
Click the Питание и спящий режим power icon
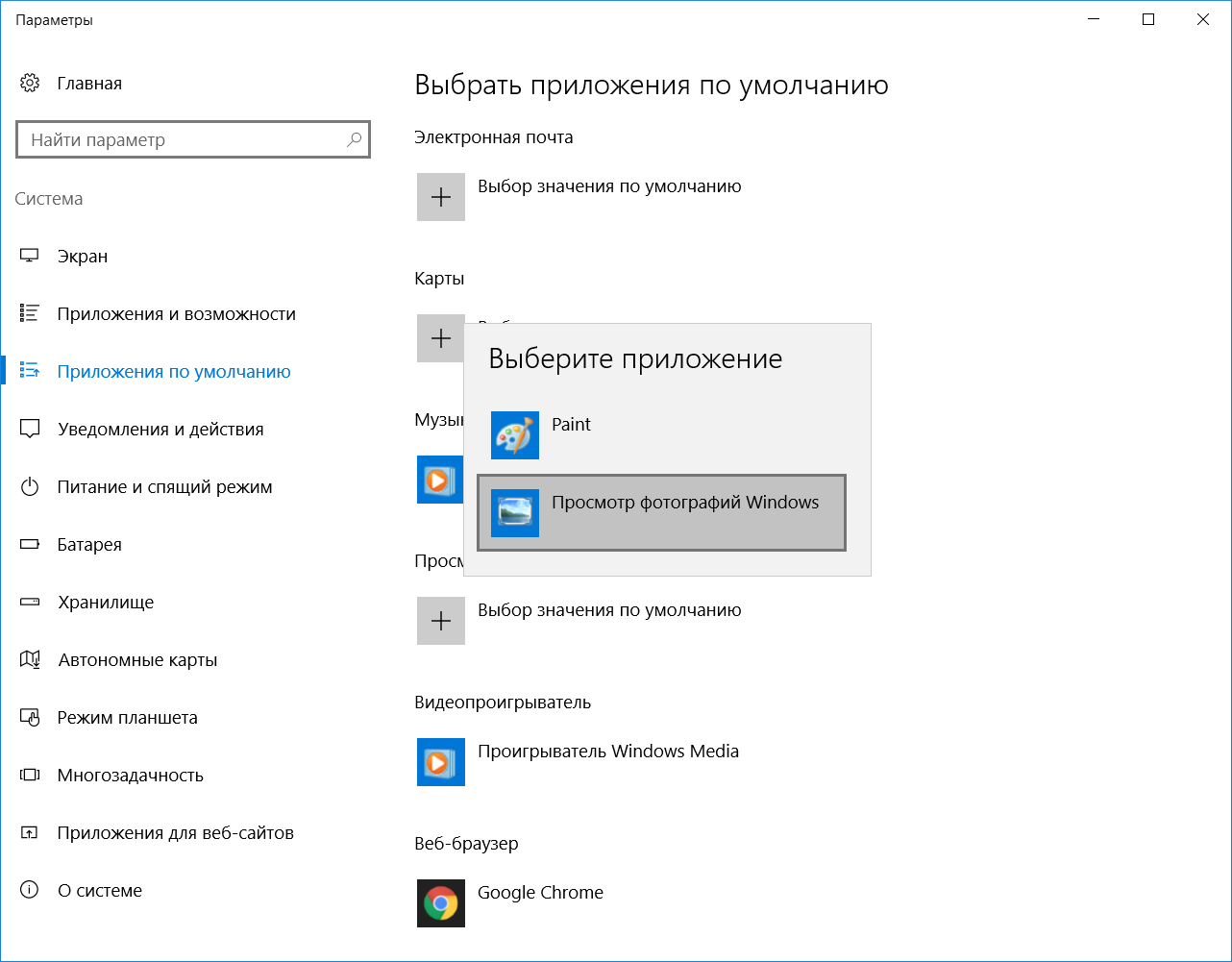[30, 487]
